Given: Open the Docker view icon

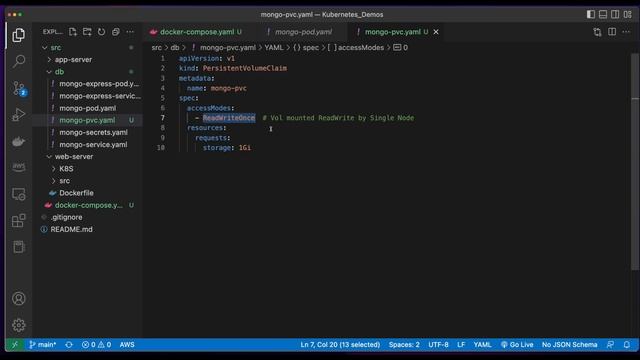Looking at the screenshot, I should [x=18, y=141].
